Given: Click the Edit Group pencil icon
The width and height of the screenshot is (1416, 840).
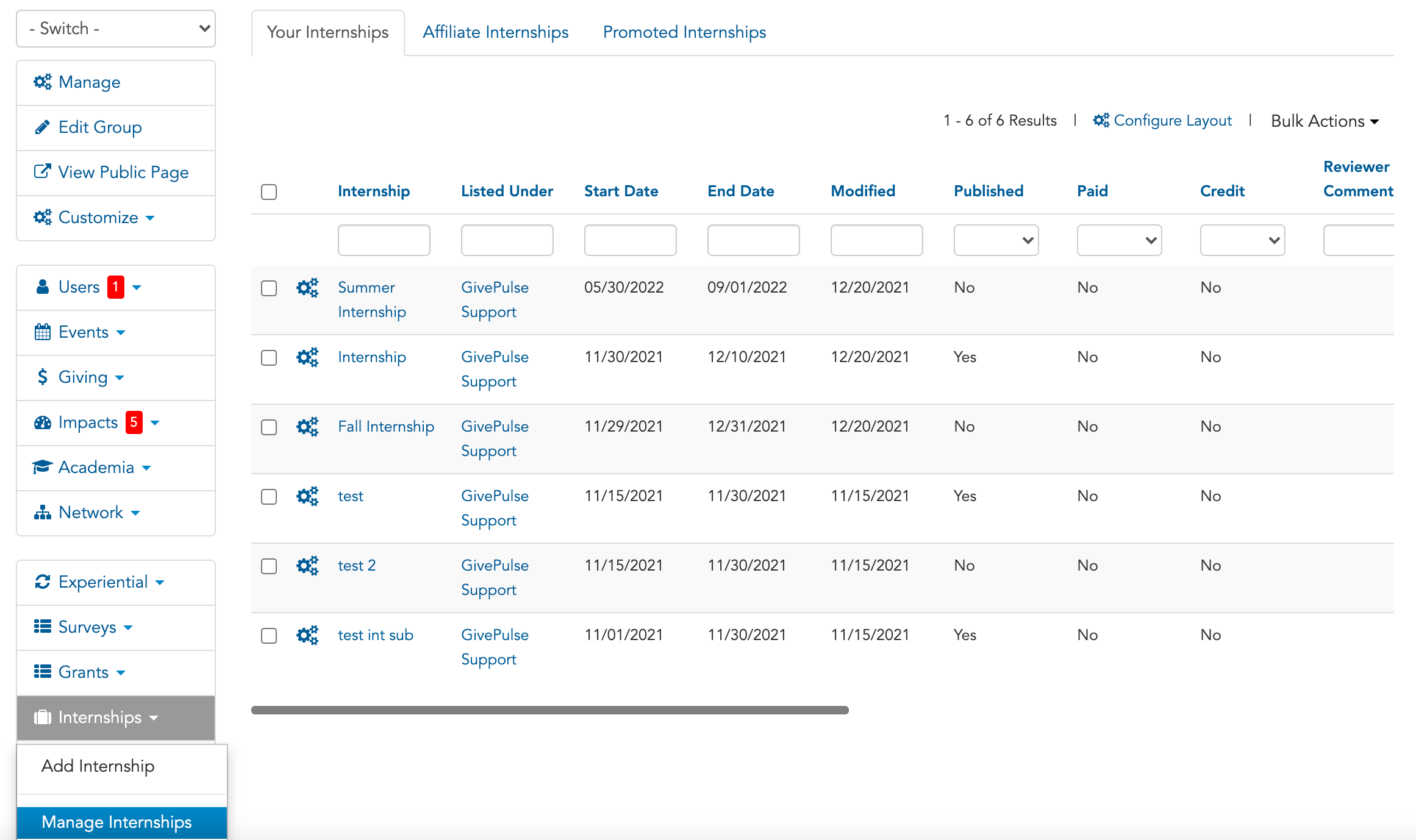Looking at the screenshot, I should (x=43, y=127).
